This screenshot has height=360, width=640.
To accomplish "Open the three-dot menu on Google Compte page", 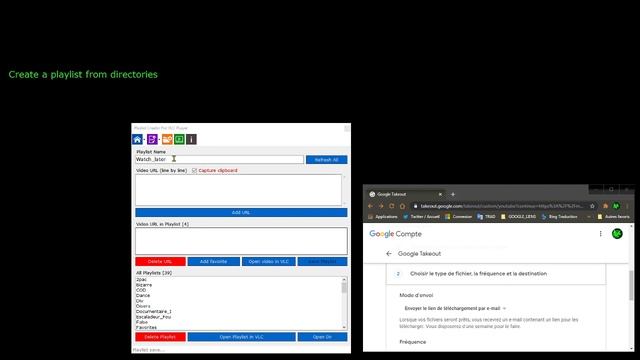I will (600, 234).
